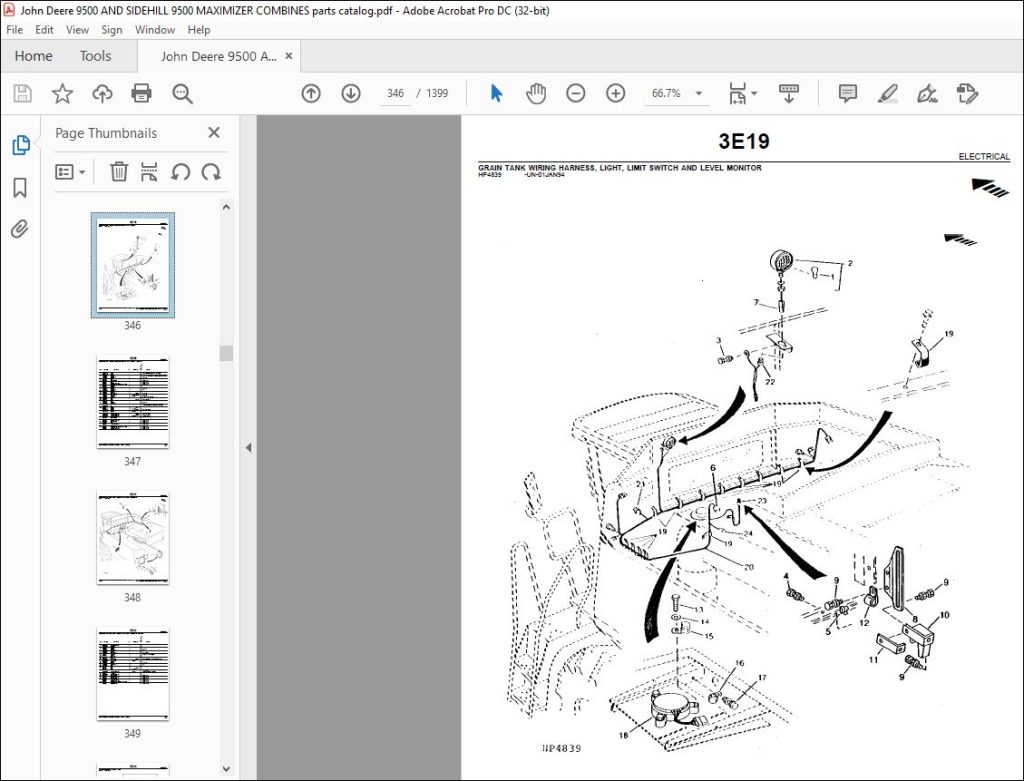
Task: Select the page 347 thumbnail
Action: click(133, 402)
